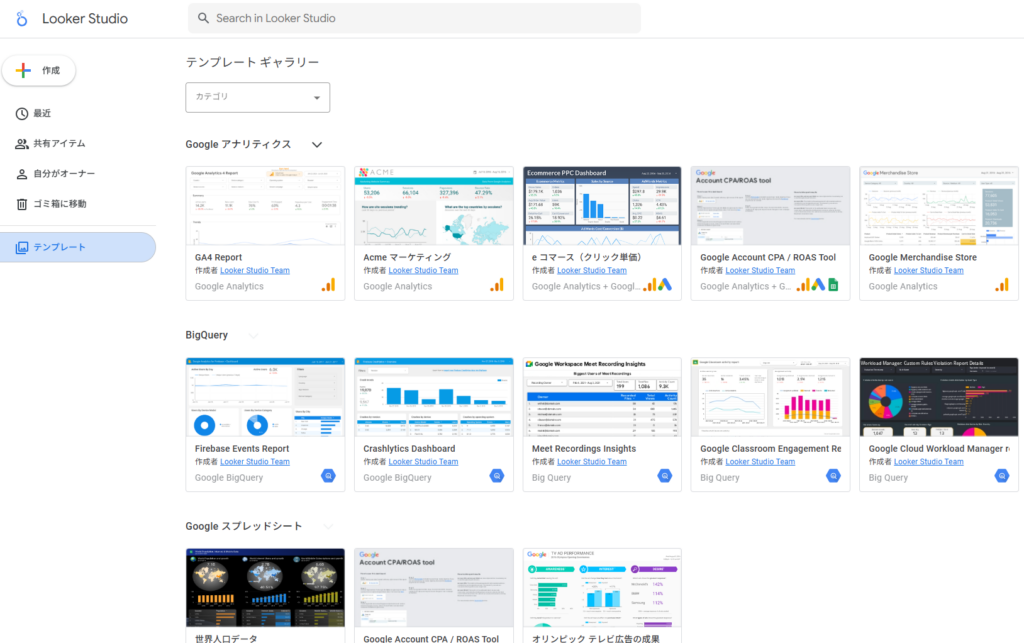Select 共有アイテム in the sidebar
1024x643 pixels.
[59, 143]
